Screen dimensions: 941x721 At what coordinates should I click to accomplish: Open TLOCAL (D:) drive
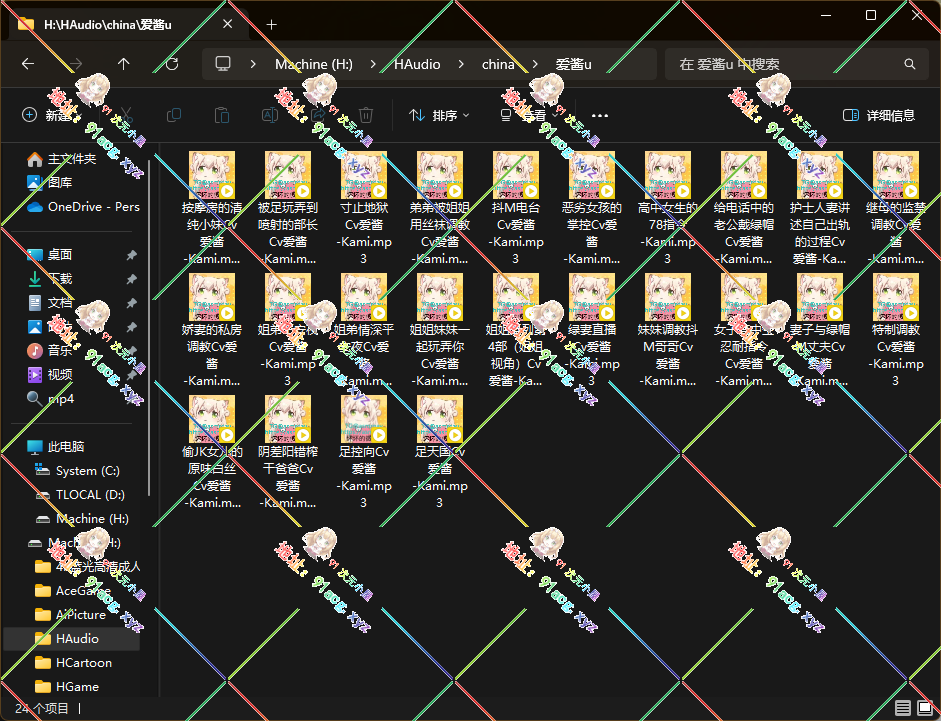click(x=90, y=495)
